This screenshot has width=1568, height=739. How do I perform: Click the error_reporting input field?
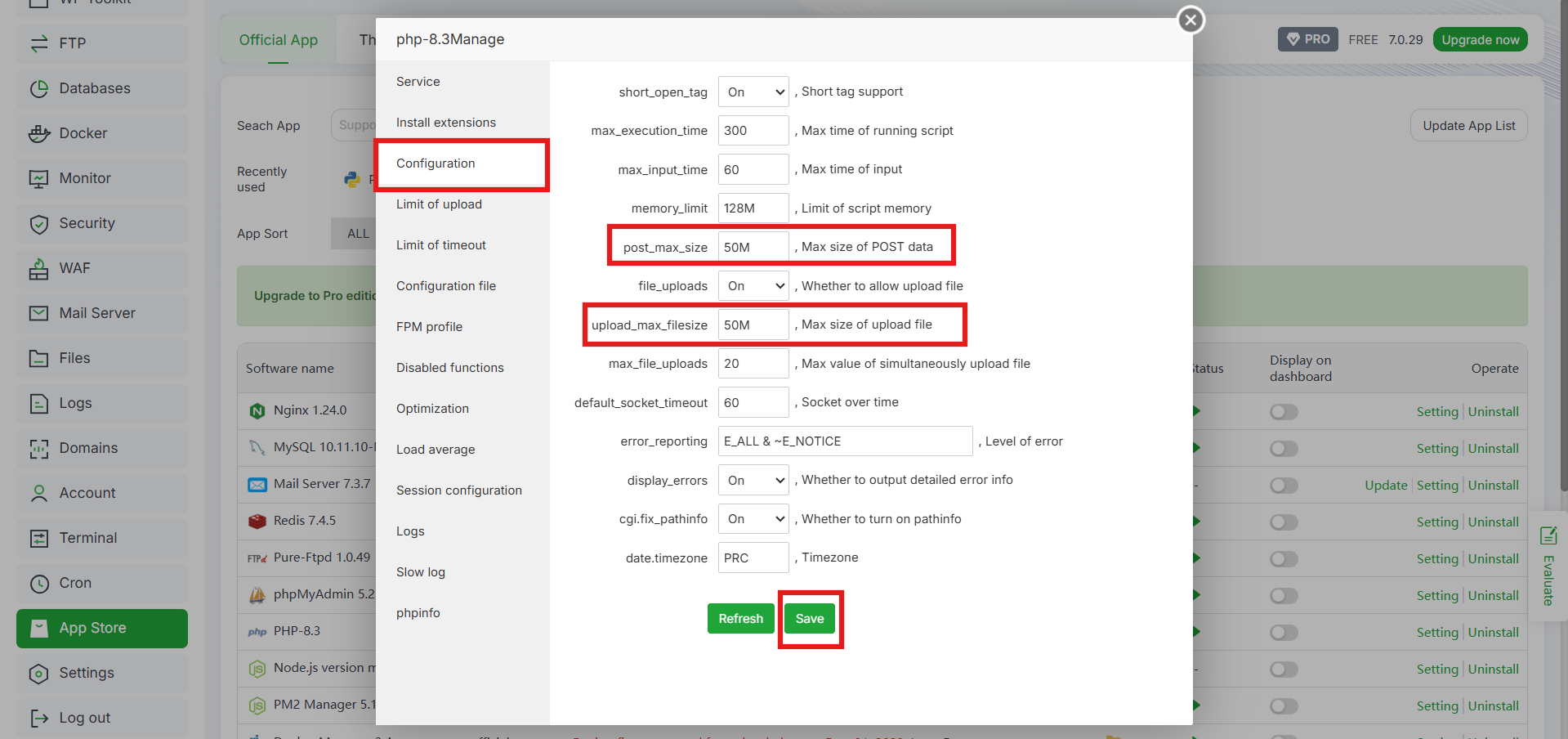pos(846,441)
